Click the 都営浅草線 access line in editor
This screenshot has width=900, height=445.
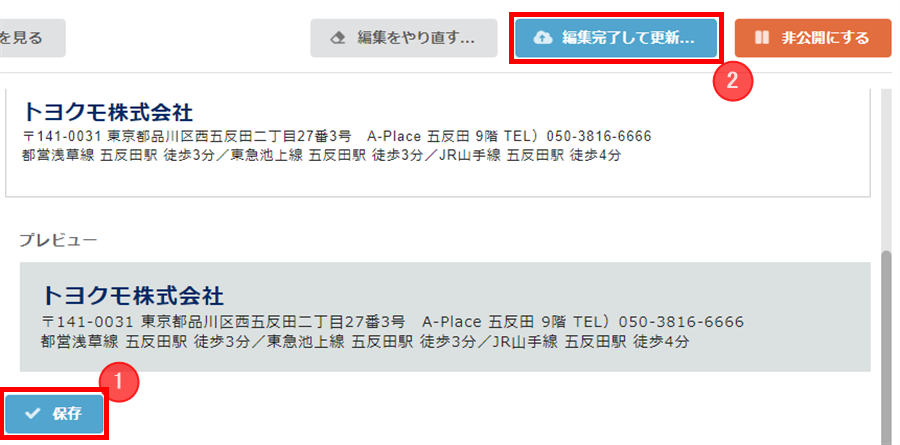[x=321, y=156]
